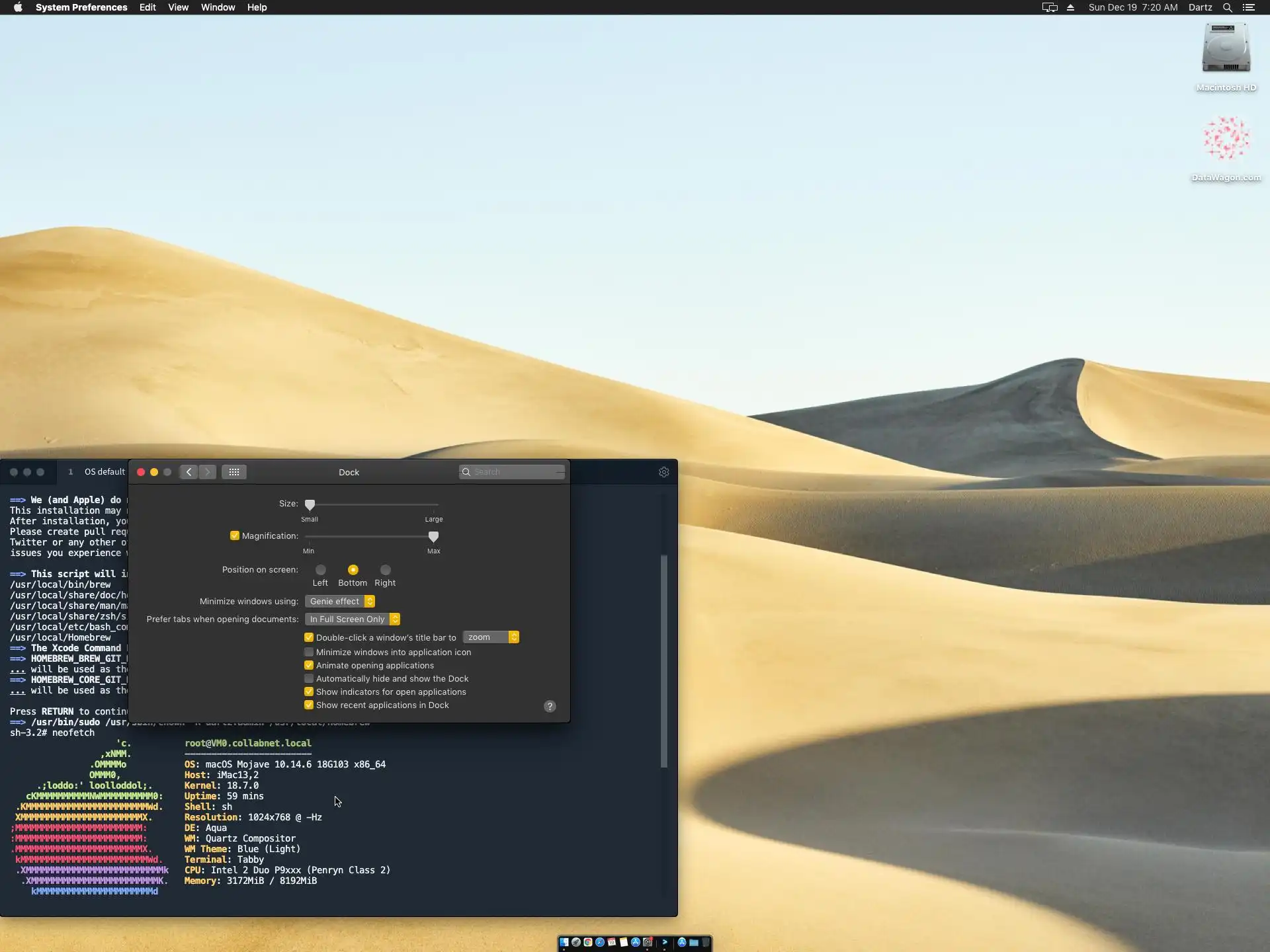Expand the title bar zoom action dropdown
The image size is (1270, 952).
click(x=491, y=637)
